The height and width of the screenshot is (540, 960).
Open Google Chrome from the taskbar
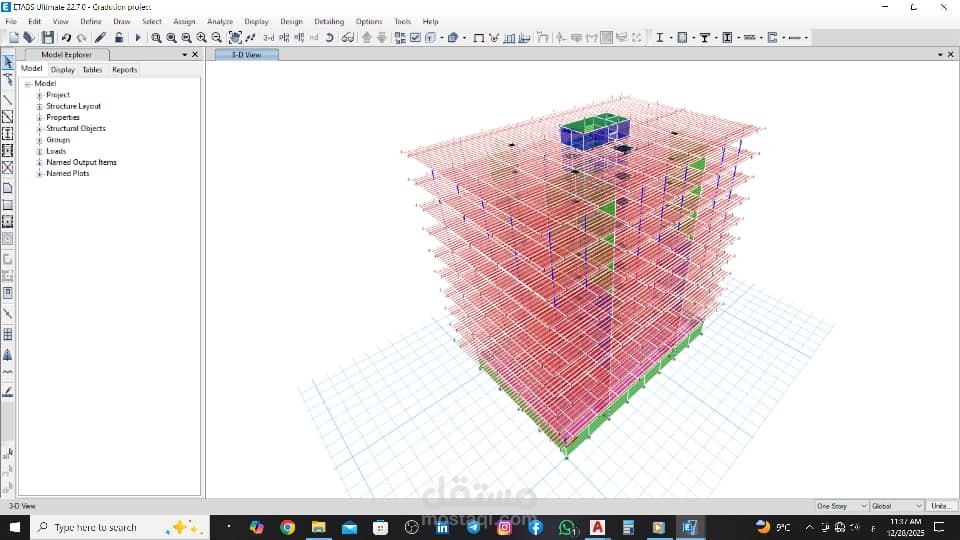click(287, 527)
